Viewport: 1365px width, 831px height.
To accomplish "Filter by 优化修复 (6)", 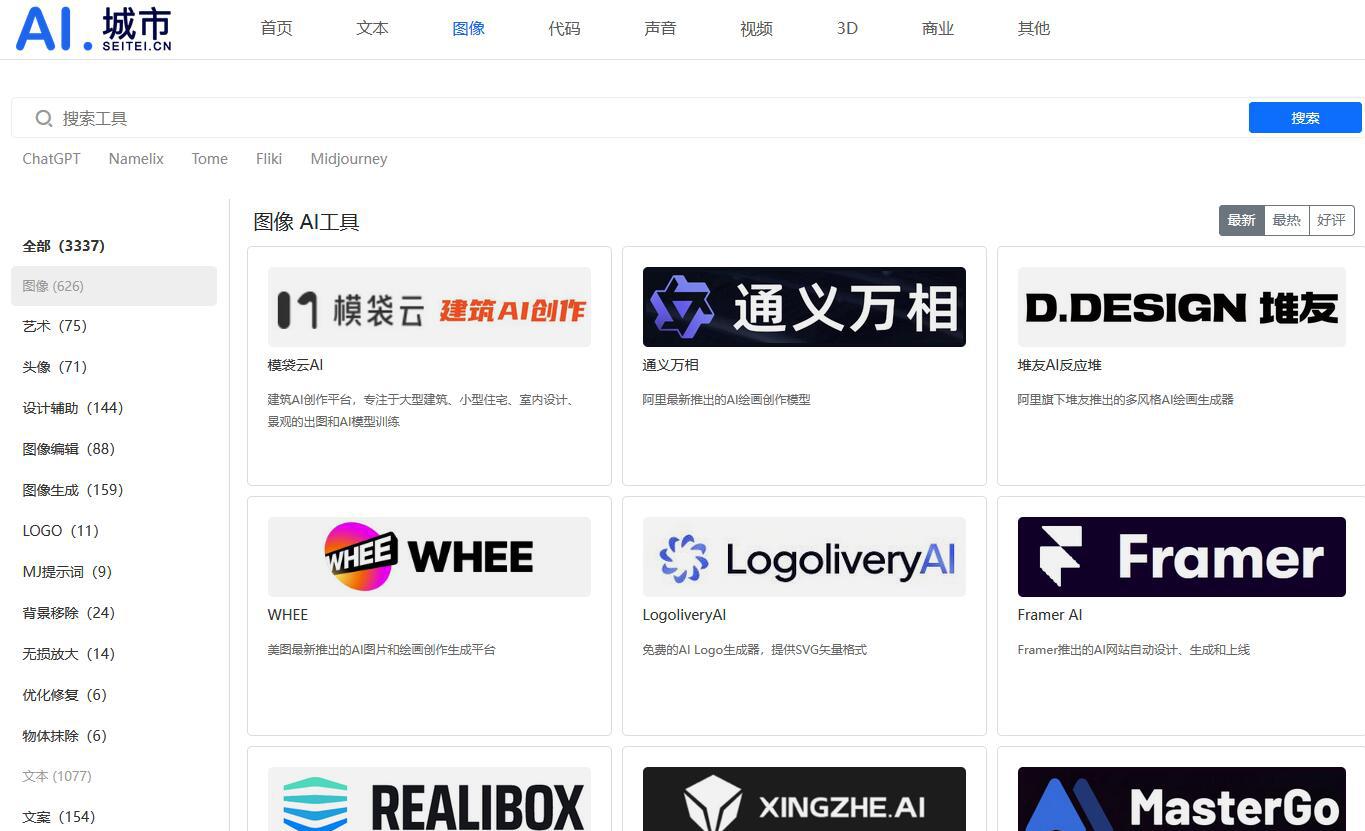I will pyautogui.click(x=65, y=695).
